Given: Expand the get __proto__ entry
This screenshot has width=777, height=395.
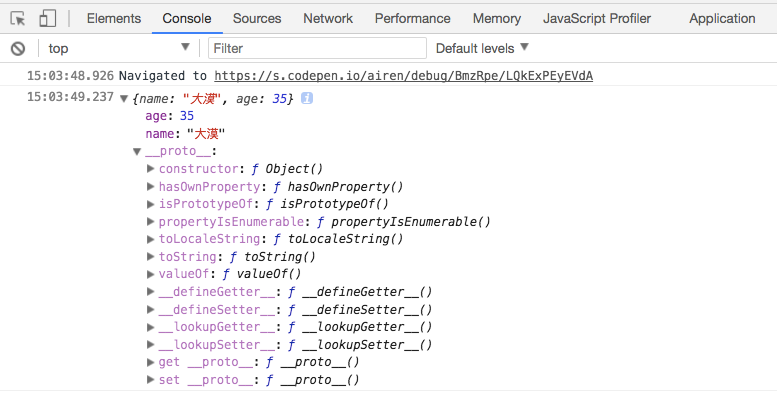Looking at the screenshot, I should tap(151, 362).
